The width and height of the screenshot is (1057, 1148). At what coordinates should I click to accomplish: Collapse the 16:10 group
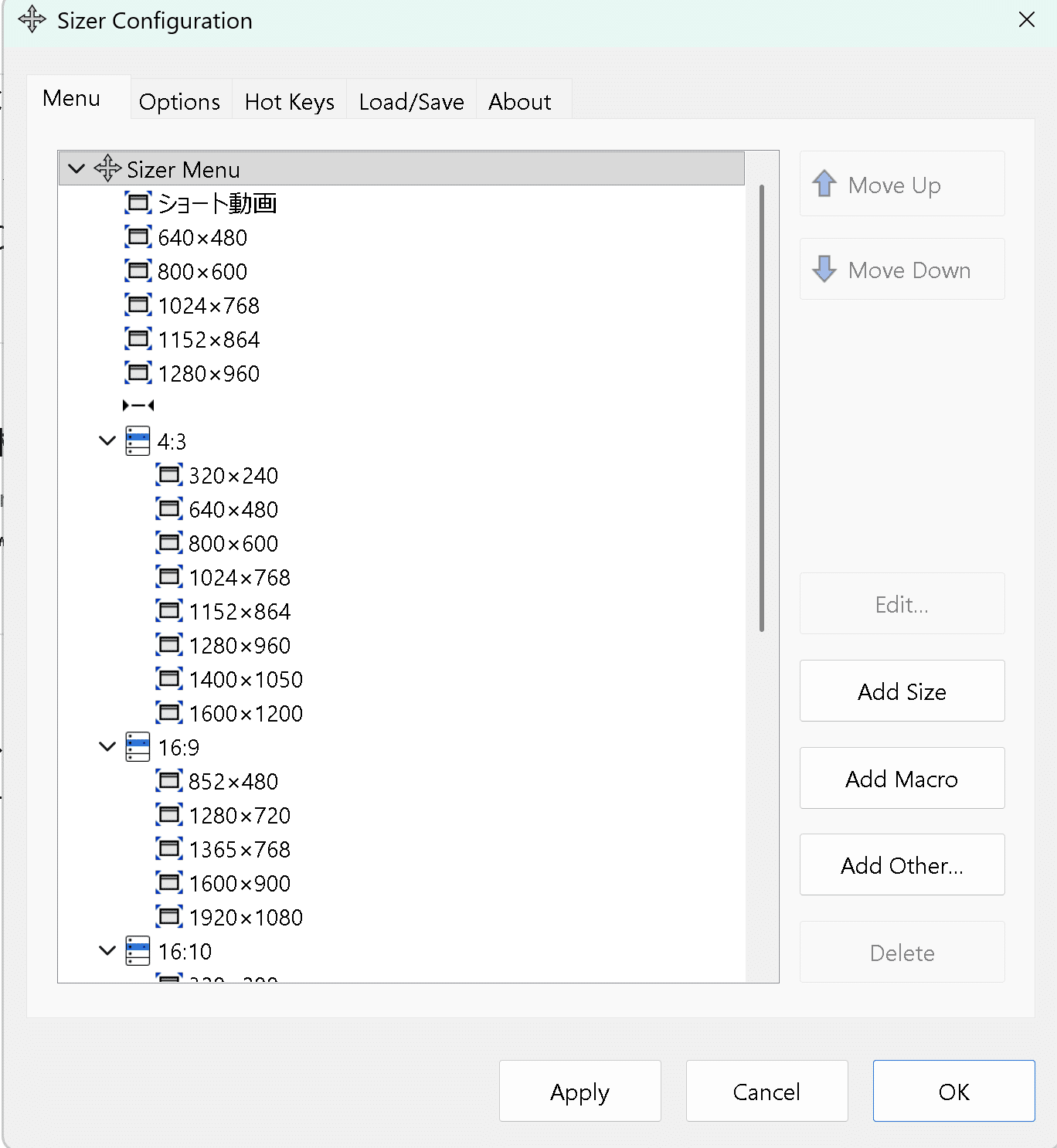tap(107, 950)
